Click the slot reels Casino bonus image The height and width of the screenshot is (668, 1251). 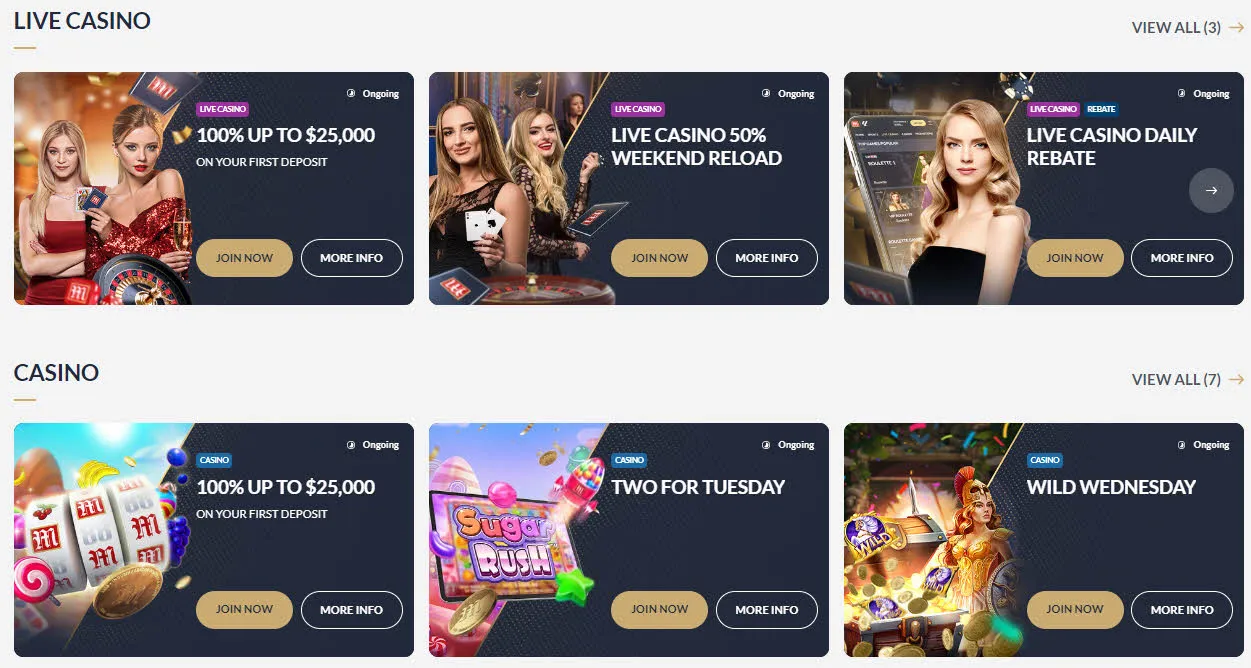[100, 540]
